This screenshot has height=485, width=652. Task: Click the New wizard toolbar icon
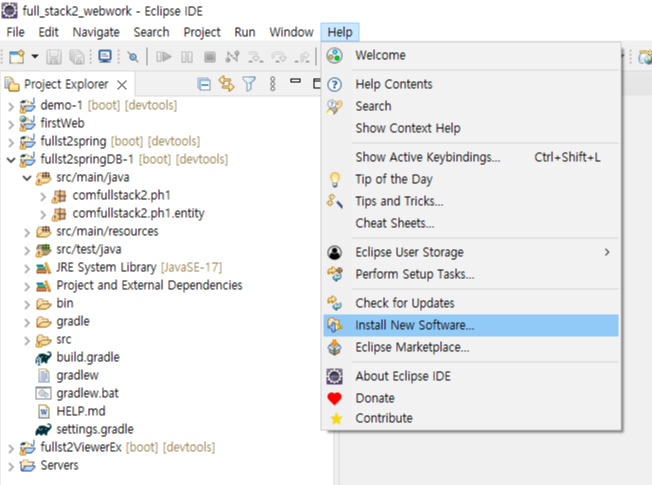coord(17,57)
